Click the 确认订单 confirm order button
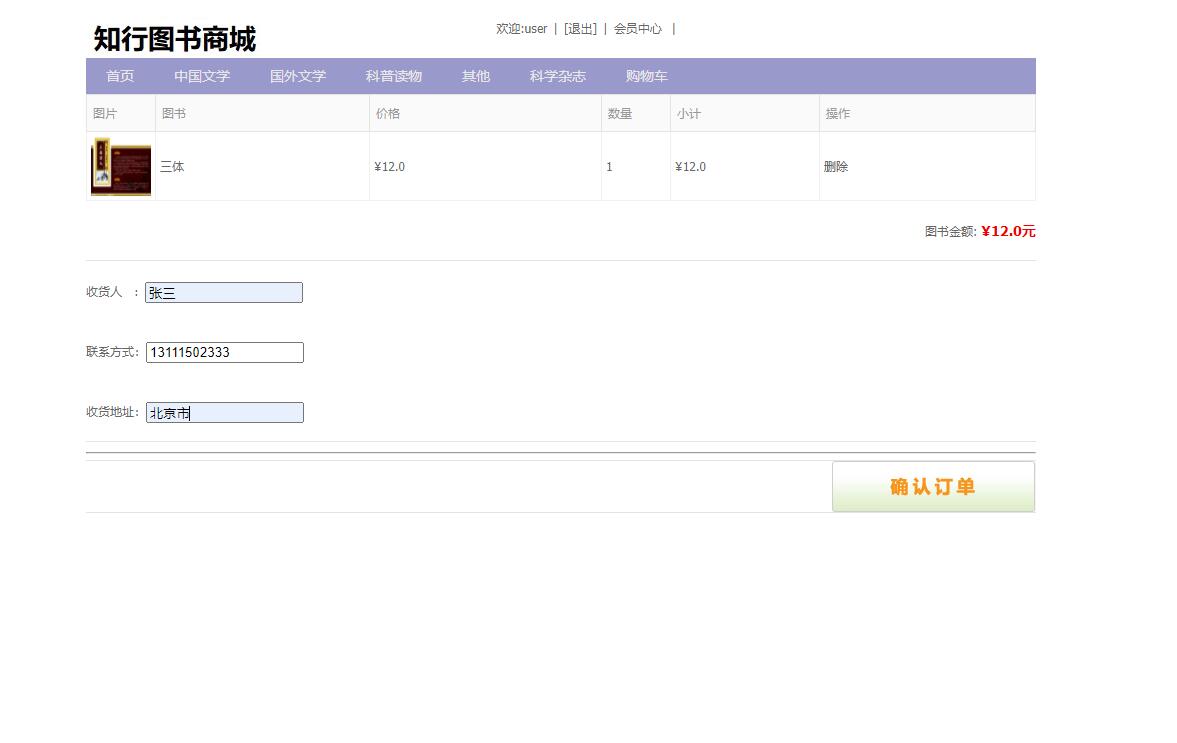Viewport: 1177px width, 743px height. pos(932,486)
